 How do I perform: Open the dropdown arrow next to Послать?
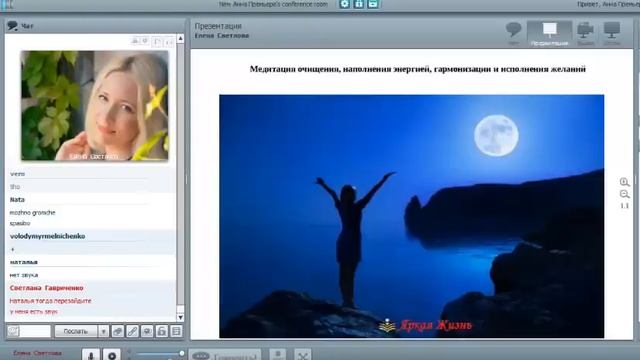[x=103, y=331]
